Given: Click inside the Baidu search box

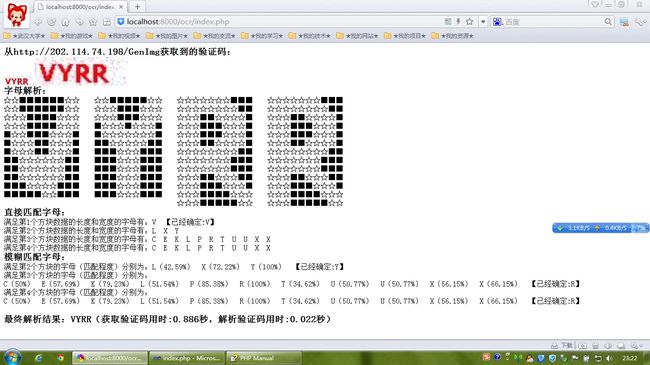Looking at the screenshot, I should pos(553,22).
